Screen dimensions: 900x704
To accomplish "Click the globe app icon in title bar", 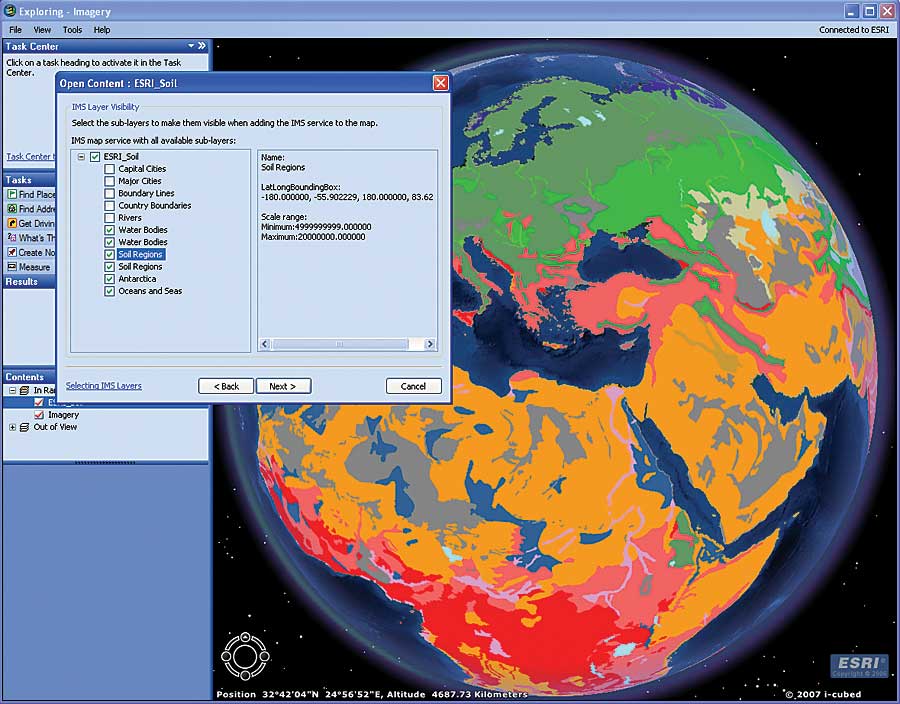I will tap(10, 11).
